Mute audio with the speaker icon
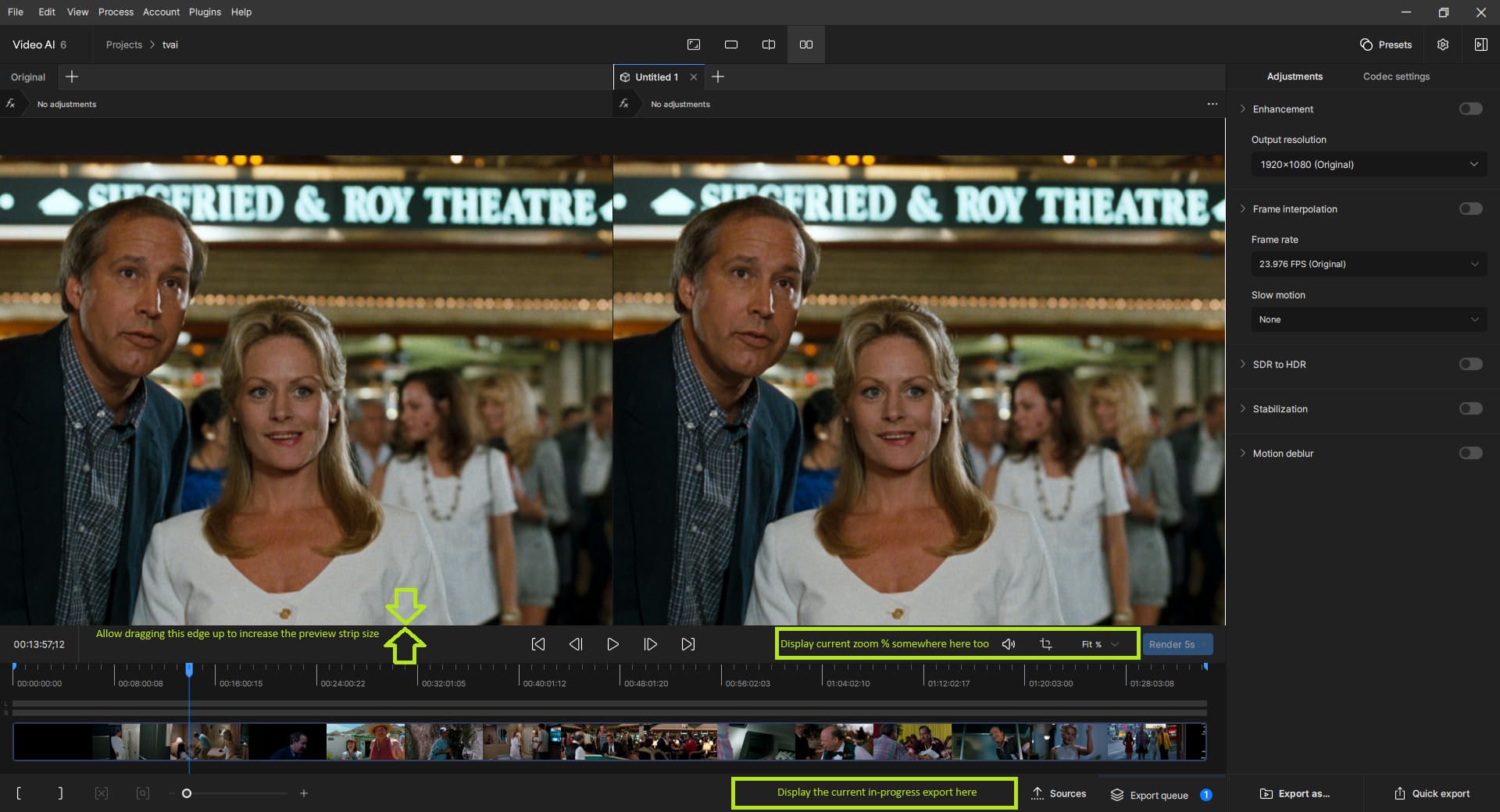The image size is (1500, 812). (1009, 644)
